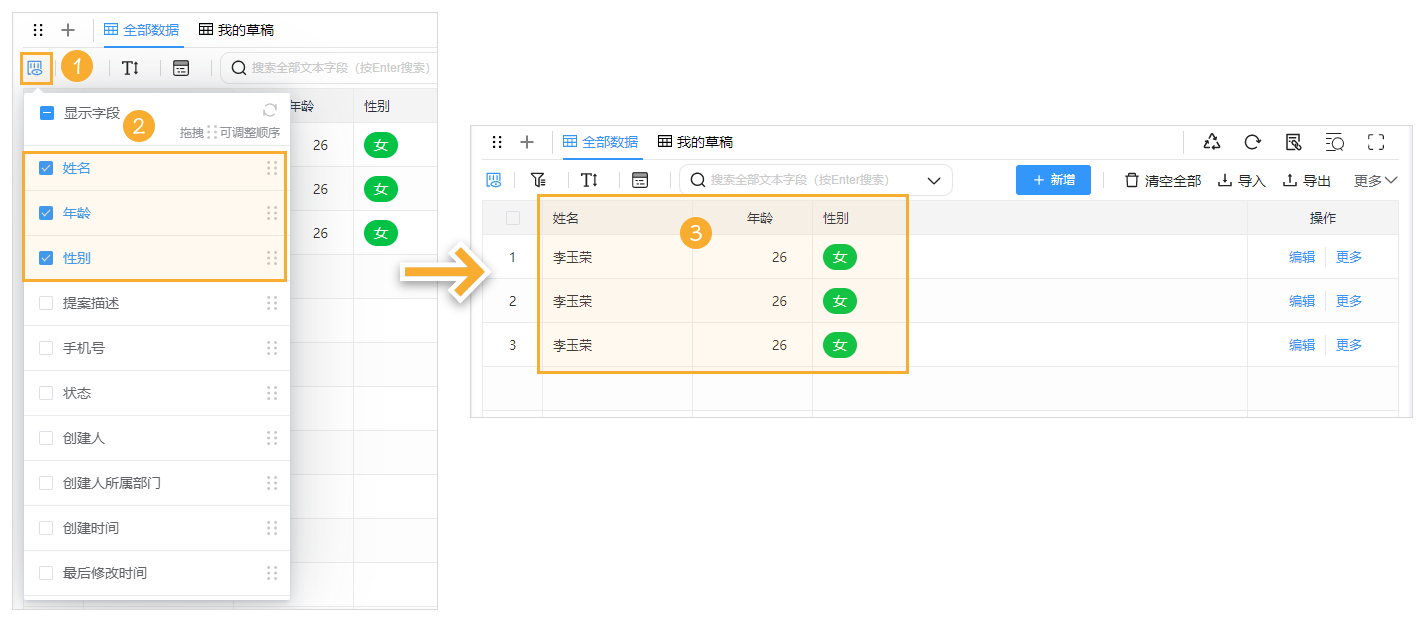Image resolution: width=1428 pixels, height=623 pixels.
Task: Expand the search field dropdown arrow
Action: pyautogui.click(x=933, y=179)
